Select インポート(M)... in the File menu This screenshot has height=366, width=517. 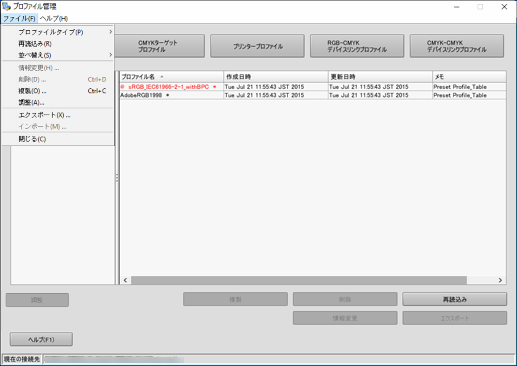click(58, 126)
